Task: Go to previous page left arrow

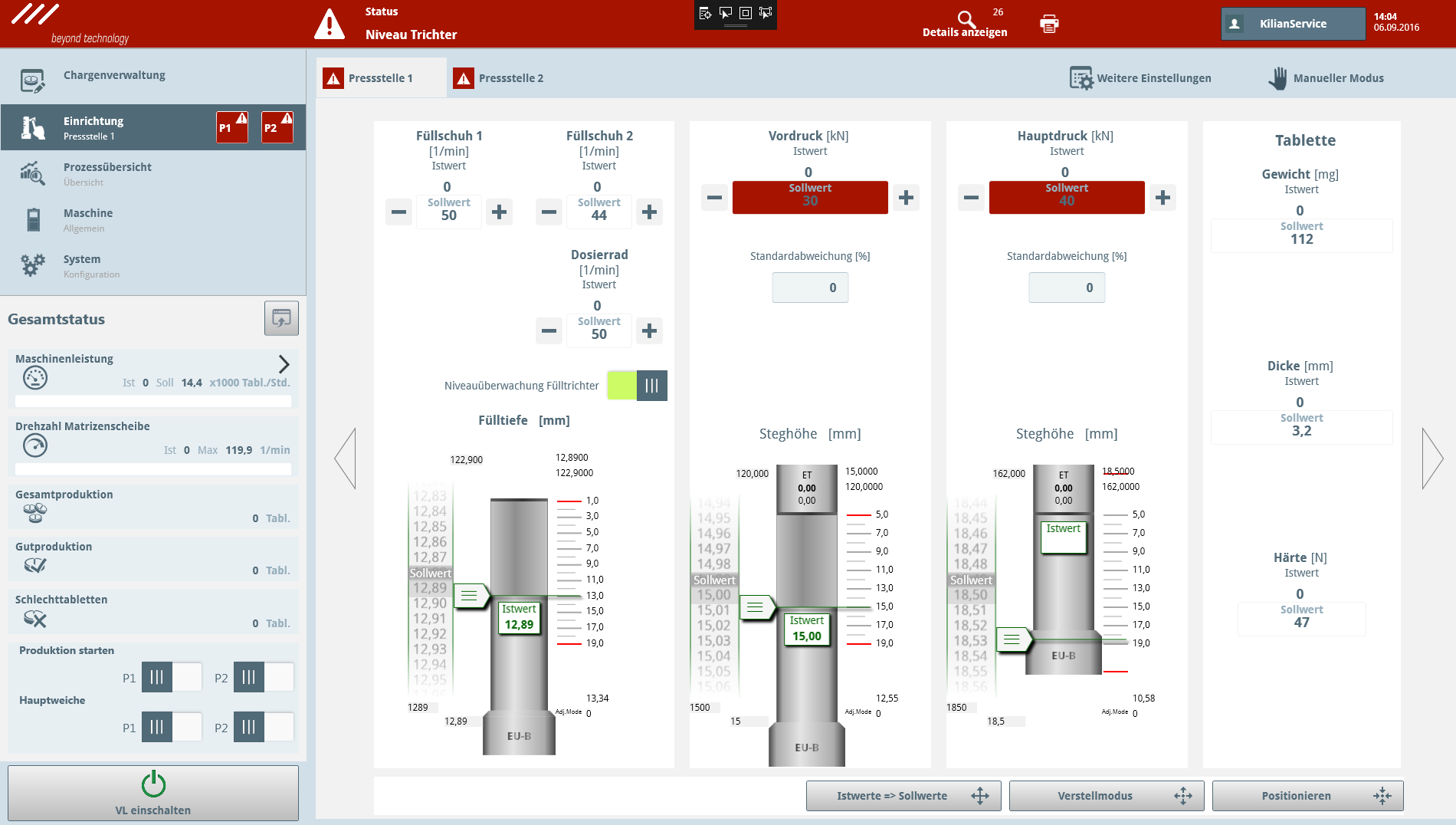Action: point(346,459)
